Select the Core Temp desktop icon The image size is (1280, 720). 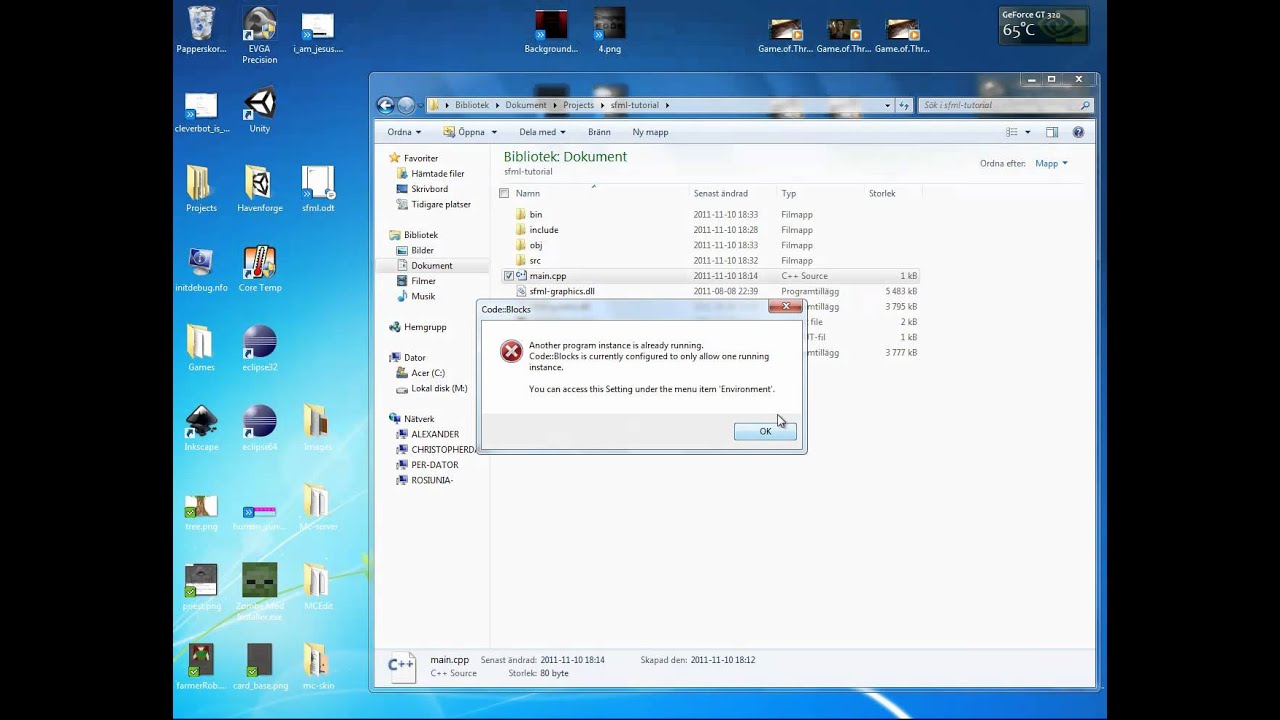point(259,269)
